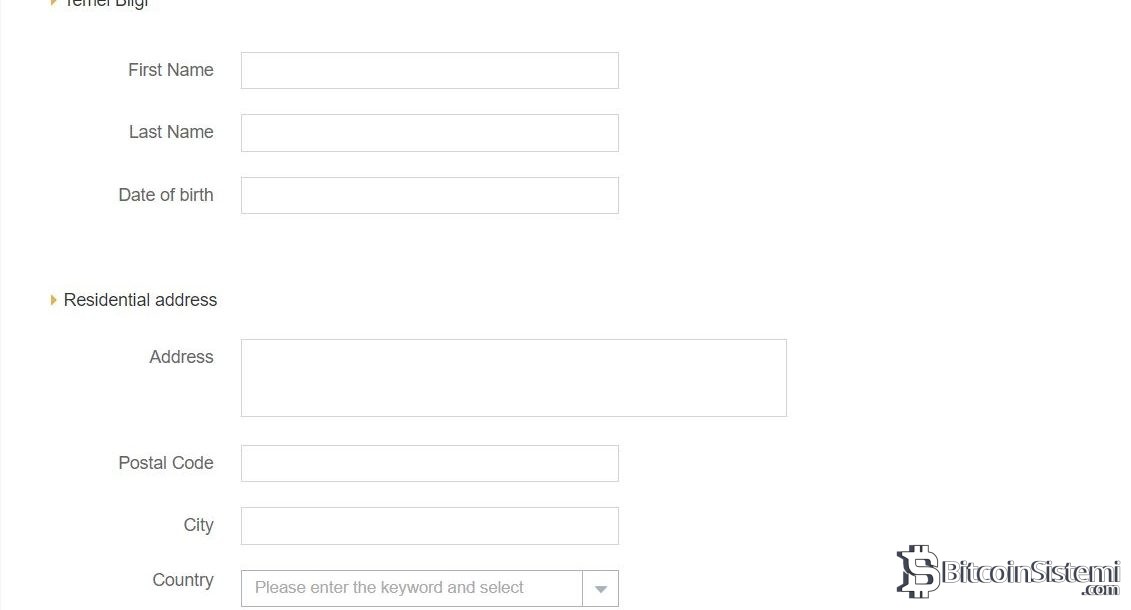Image resolution: width=1131 pixels, height=610 pixels.
Task: Click into the First Name field
Action: pyautogui.click(x=429, y=71)
